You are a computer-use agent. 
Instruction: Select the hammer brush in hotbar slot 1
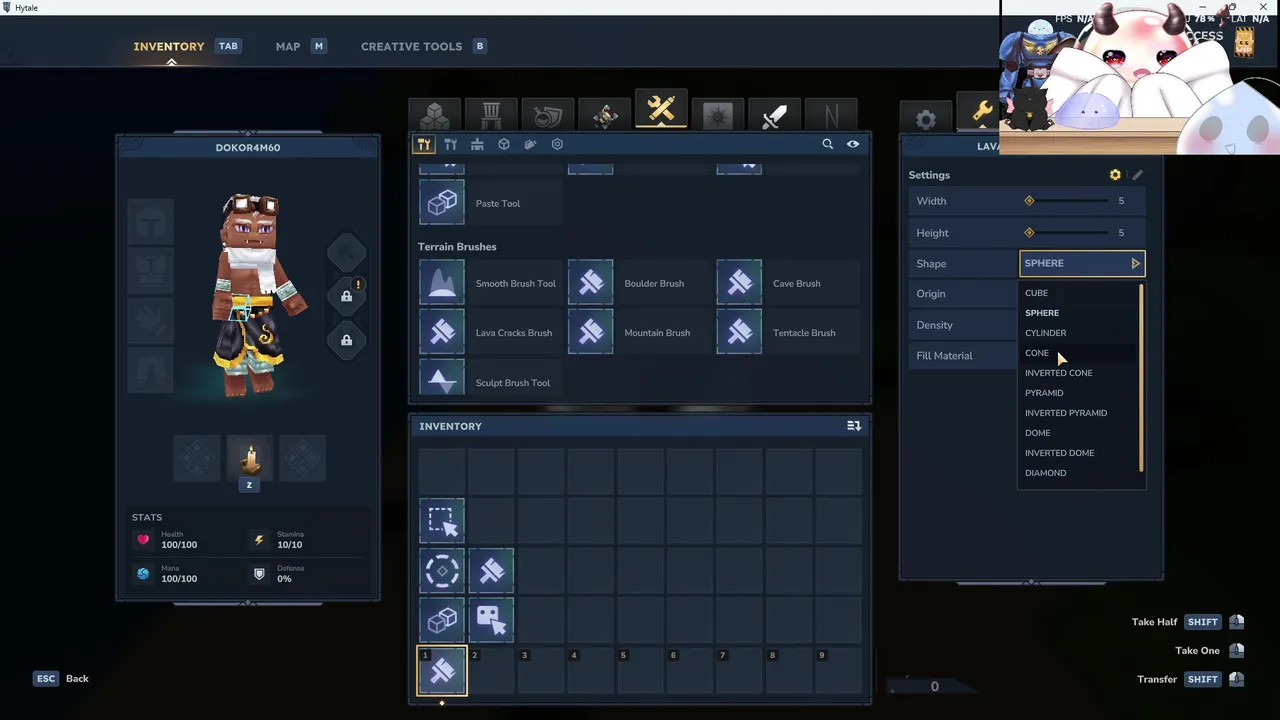pyautogui.click(x=442, y=670)
